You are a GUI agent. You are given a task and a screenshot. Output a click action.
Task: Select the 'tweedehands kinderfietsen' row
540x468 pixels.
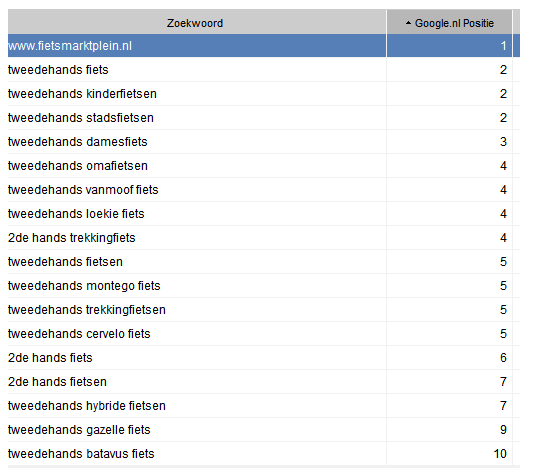[264, 94]
